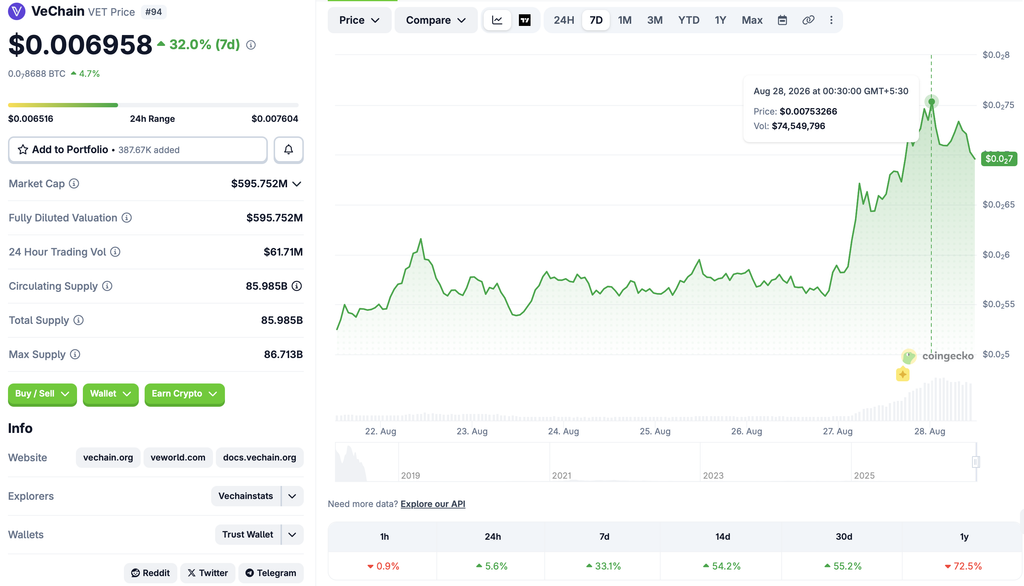The image size is (1024, 586).
Task: Select the 1M chart range
Action: click(624, 20)
